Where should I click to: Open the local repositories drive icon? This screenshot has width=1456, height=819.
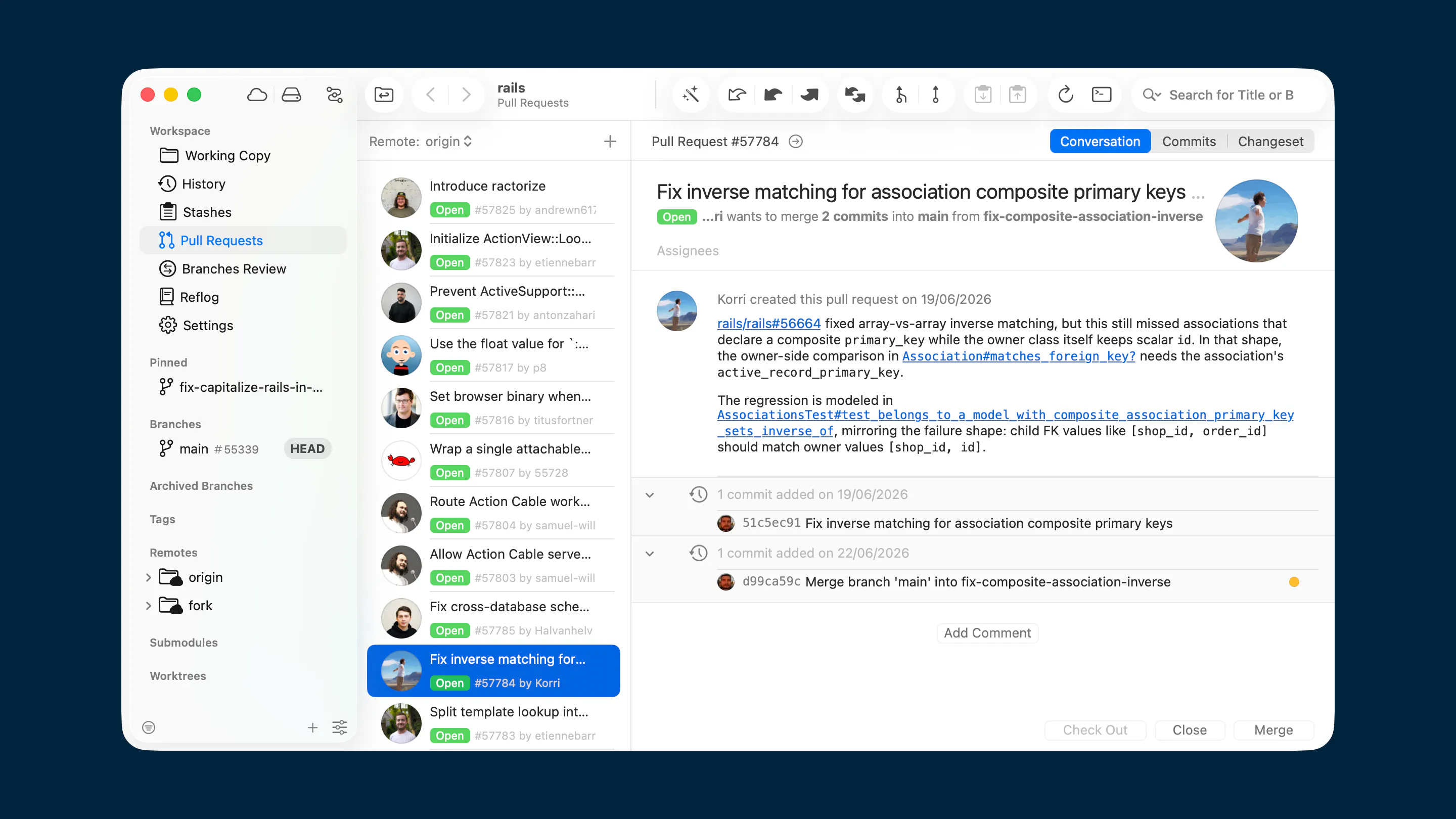pyautogui.click(x=291, y=95)
